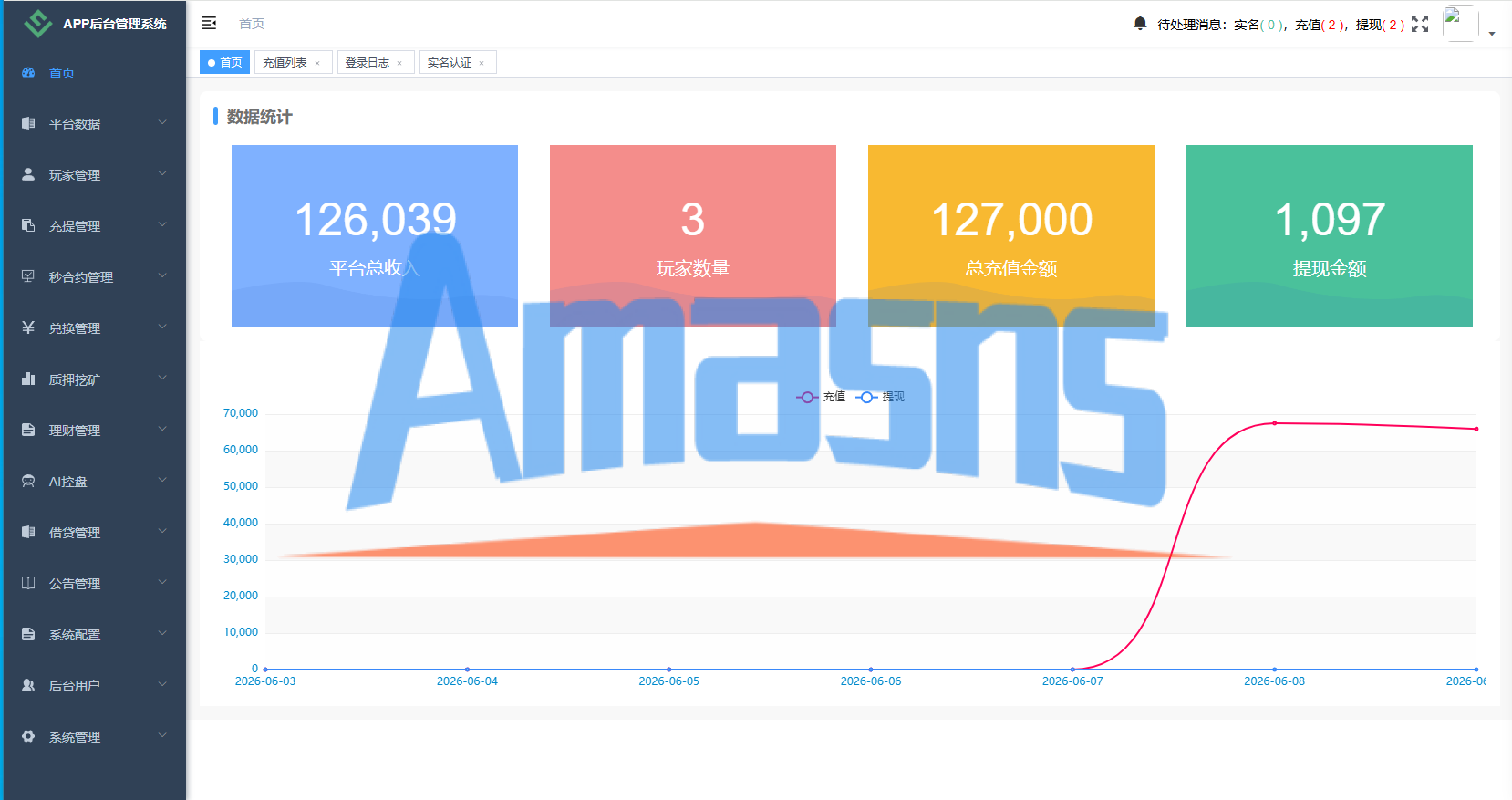Viewport: 1512px width, 800px height.
Task: Click the 玩家管理 user icon
Action: click(x=28, y=174)
